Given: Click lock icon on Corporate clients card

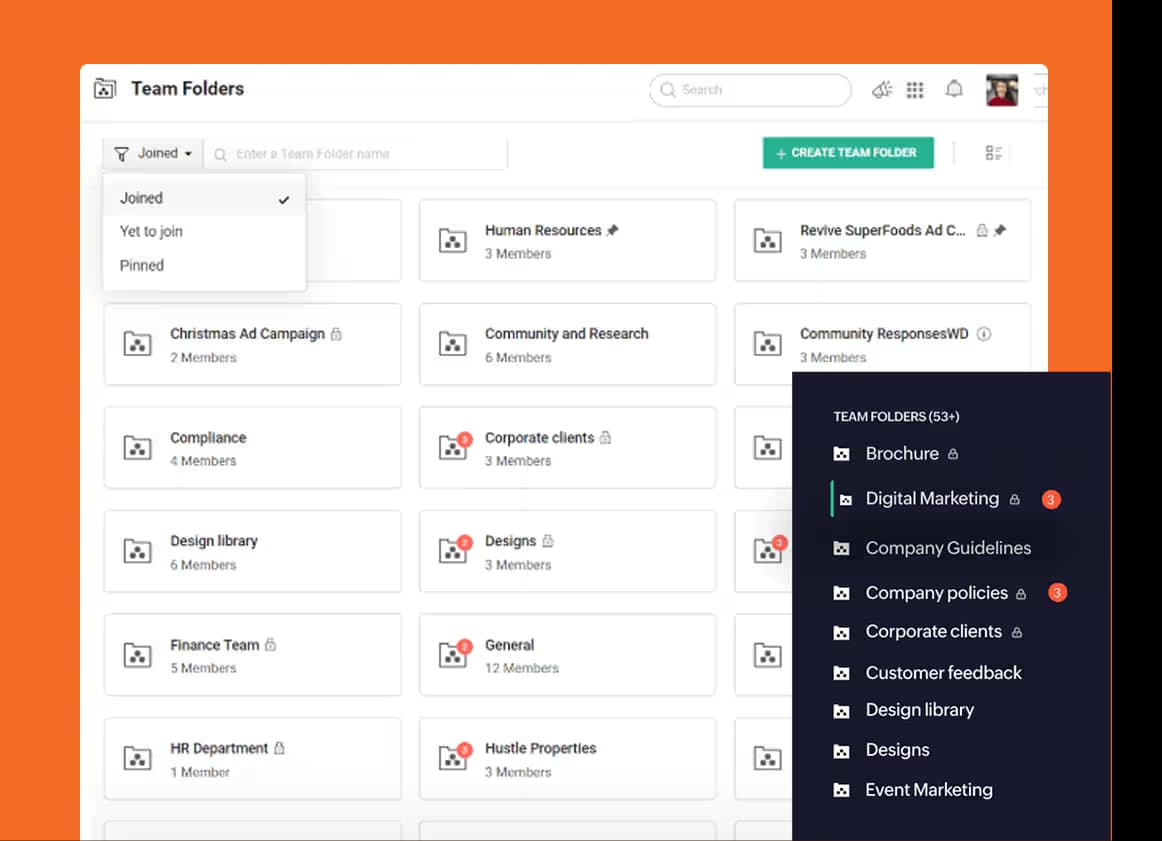Looking at the screenshot, I should (605, 438).
